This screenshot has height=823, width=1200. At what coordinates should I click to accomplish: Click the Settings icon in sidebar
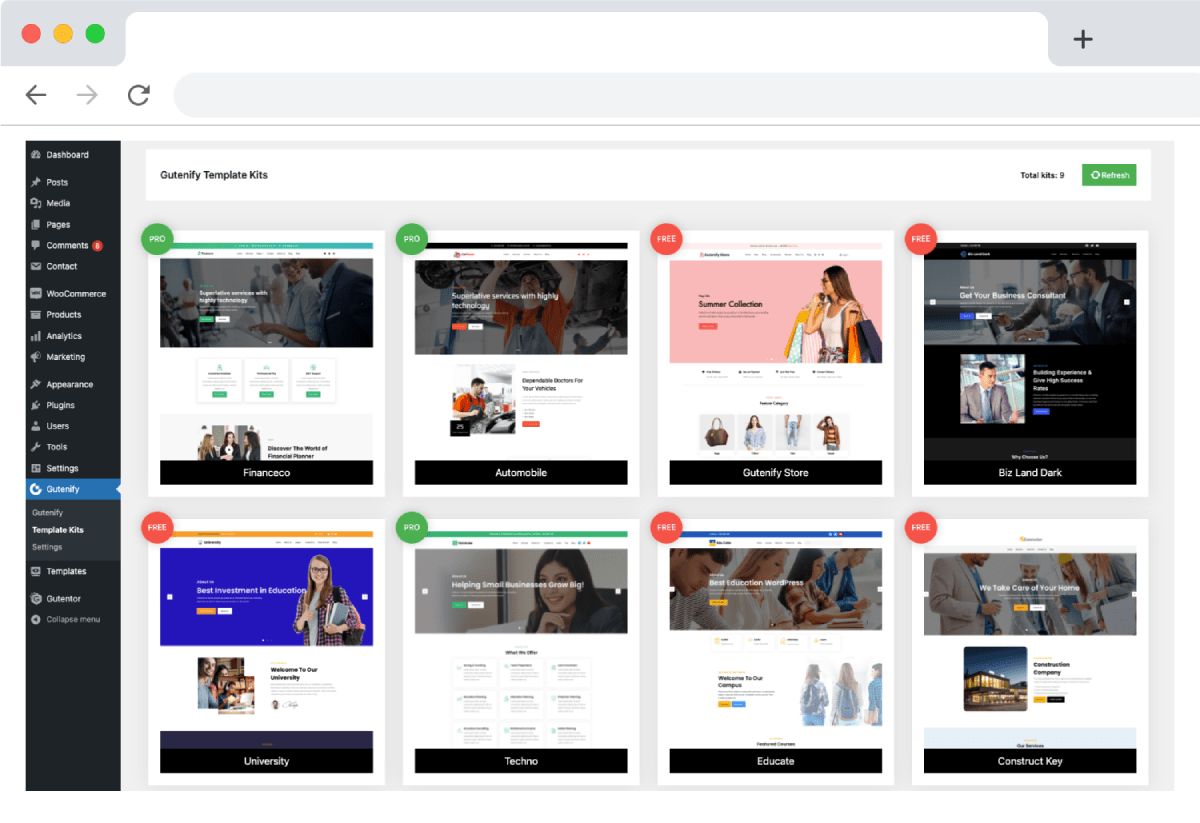36,468
